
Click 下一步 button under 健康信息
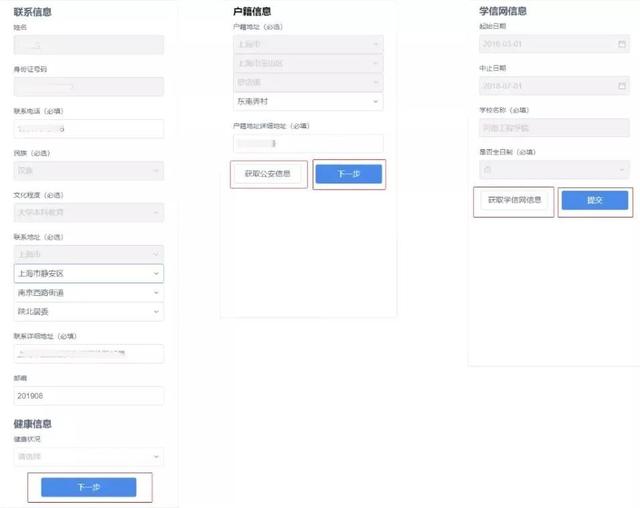89,487
